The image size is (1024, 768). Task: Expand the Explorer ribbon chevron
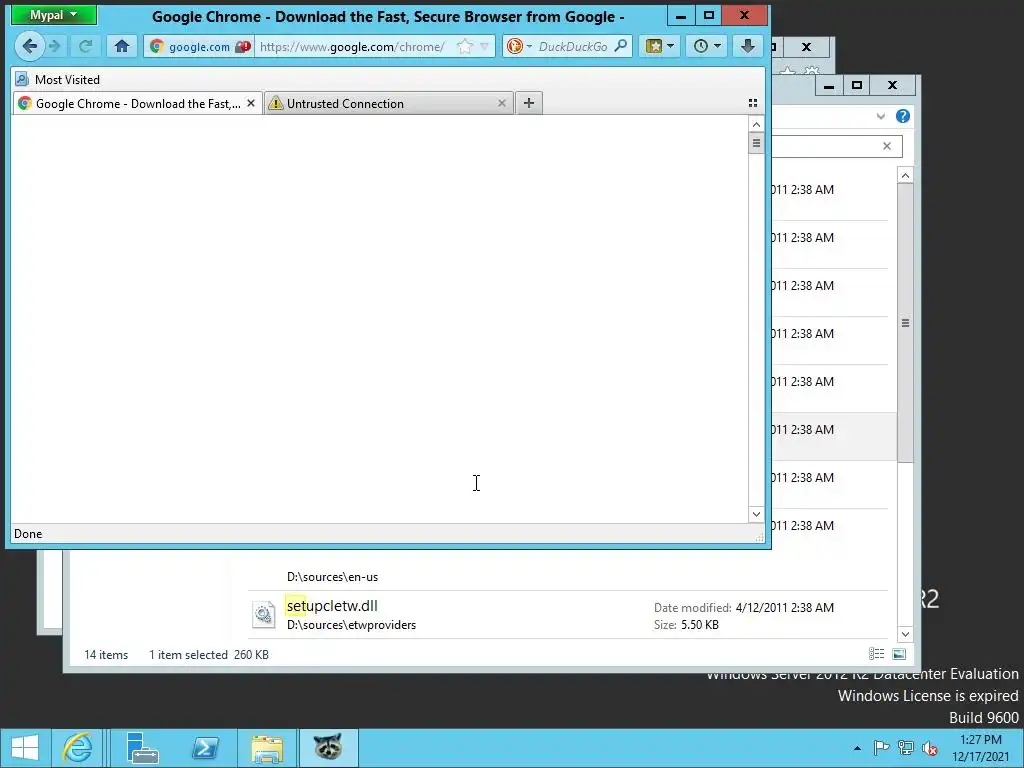[x=880, y=116]
